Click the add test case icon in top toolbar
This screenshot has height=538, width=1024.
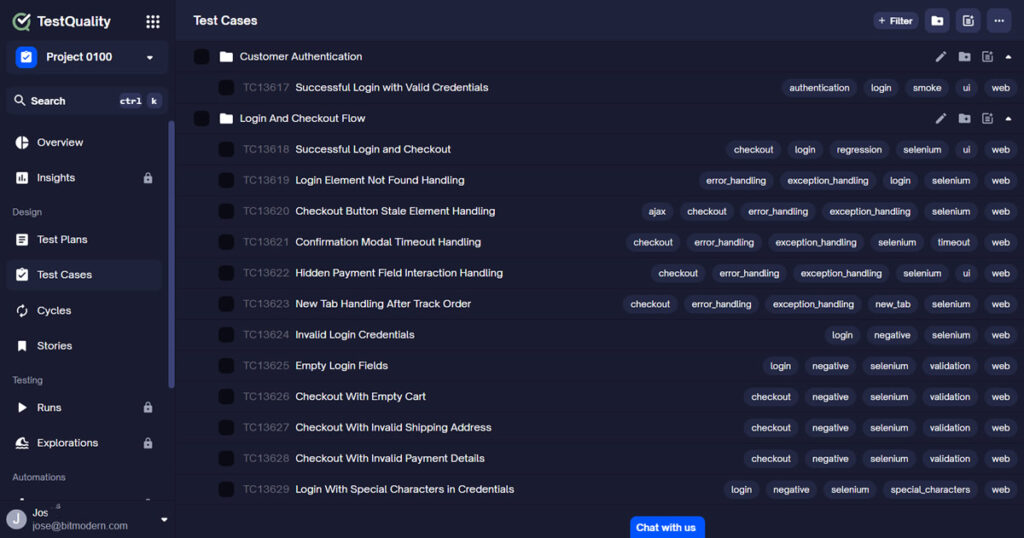pyautogui.click(x=967, y=21)
